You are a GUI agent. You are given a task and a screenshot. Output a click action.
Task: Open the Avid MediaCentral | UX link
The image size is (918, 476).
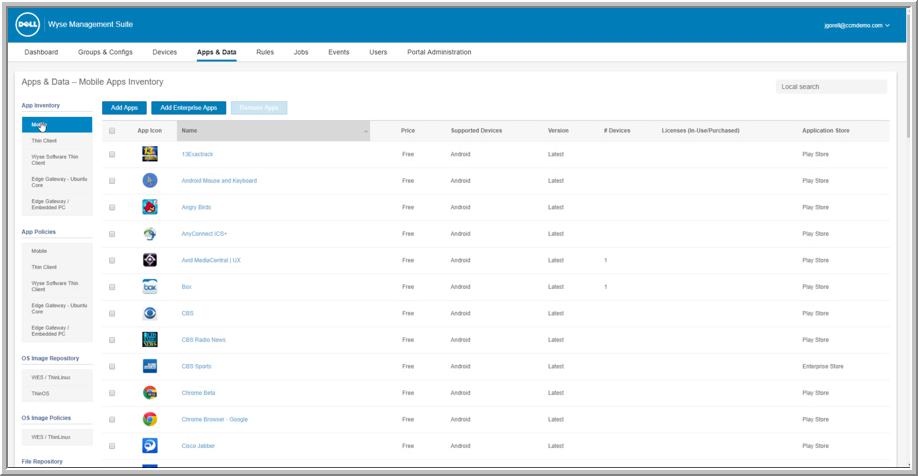[x=211, y=260]
